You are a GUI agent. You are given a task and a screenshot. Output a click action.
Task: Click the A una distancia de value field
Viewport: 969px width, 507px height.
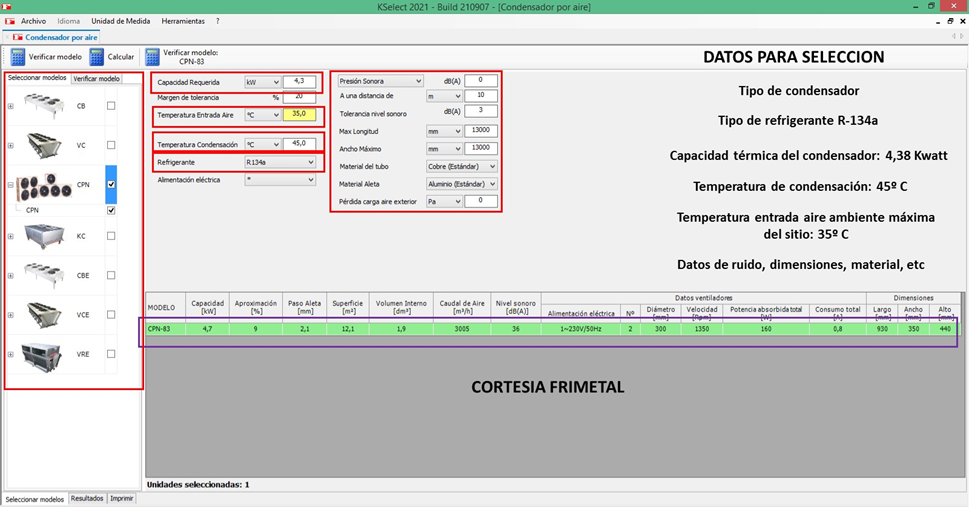point(481,95)
